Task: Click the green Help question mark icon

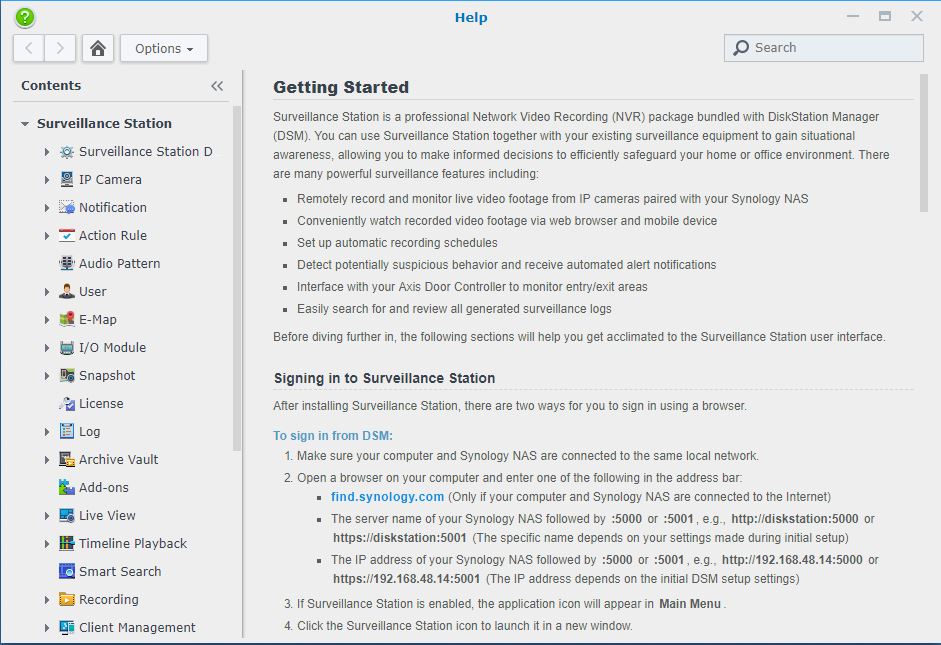Action: (x=25, y=17)
